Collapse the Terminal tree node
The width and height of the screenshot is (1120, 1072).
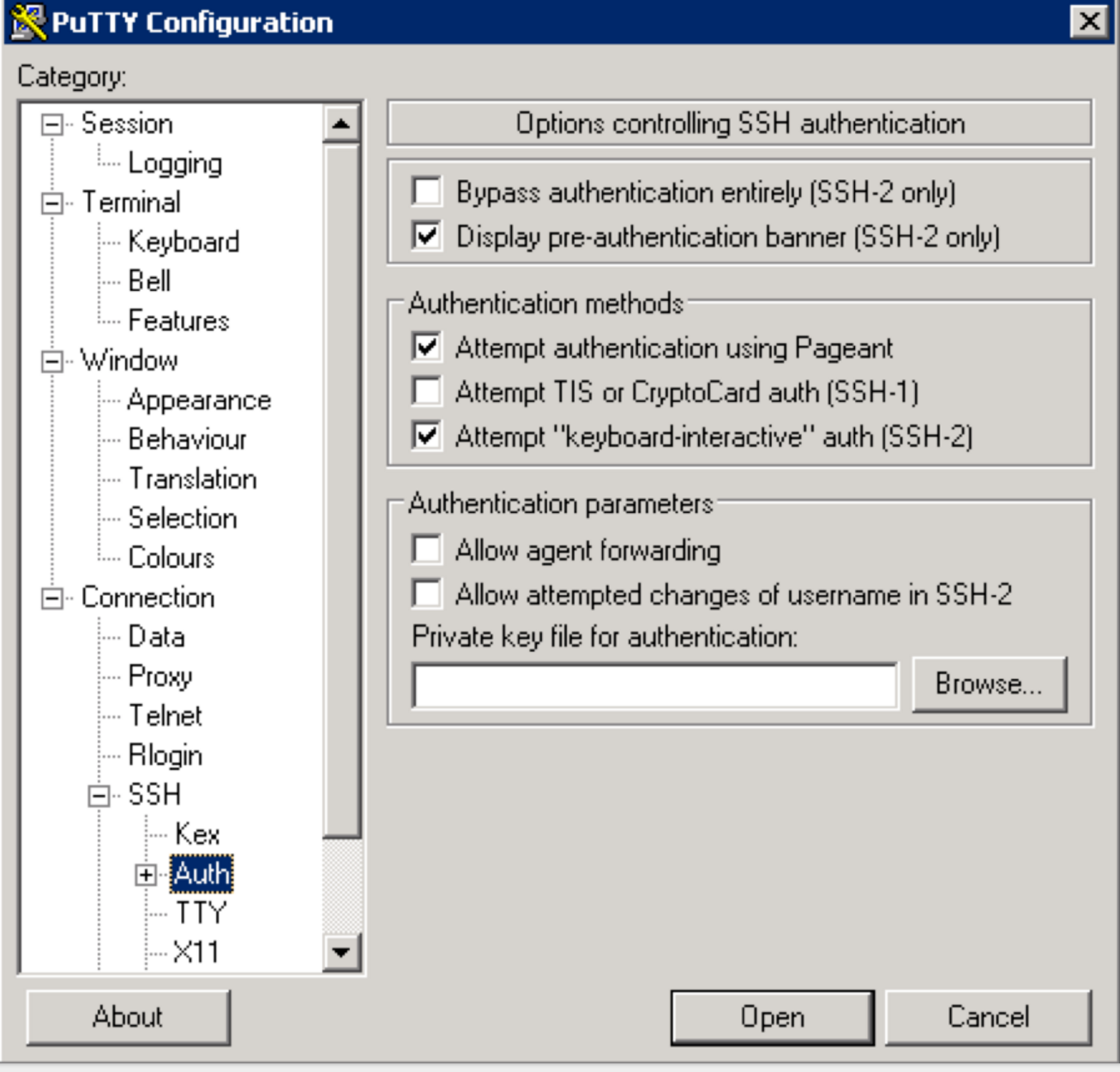click(52, 203)
